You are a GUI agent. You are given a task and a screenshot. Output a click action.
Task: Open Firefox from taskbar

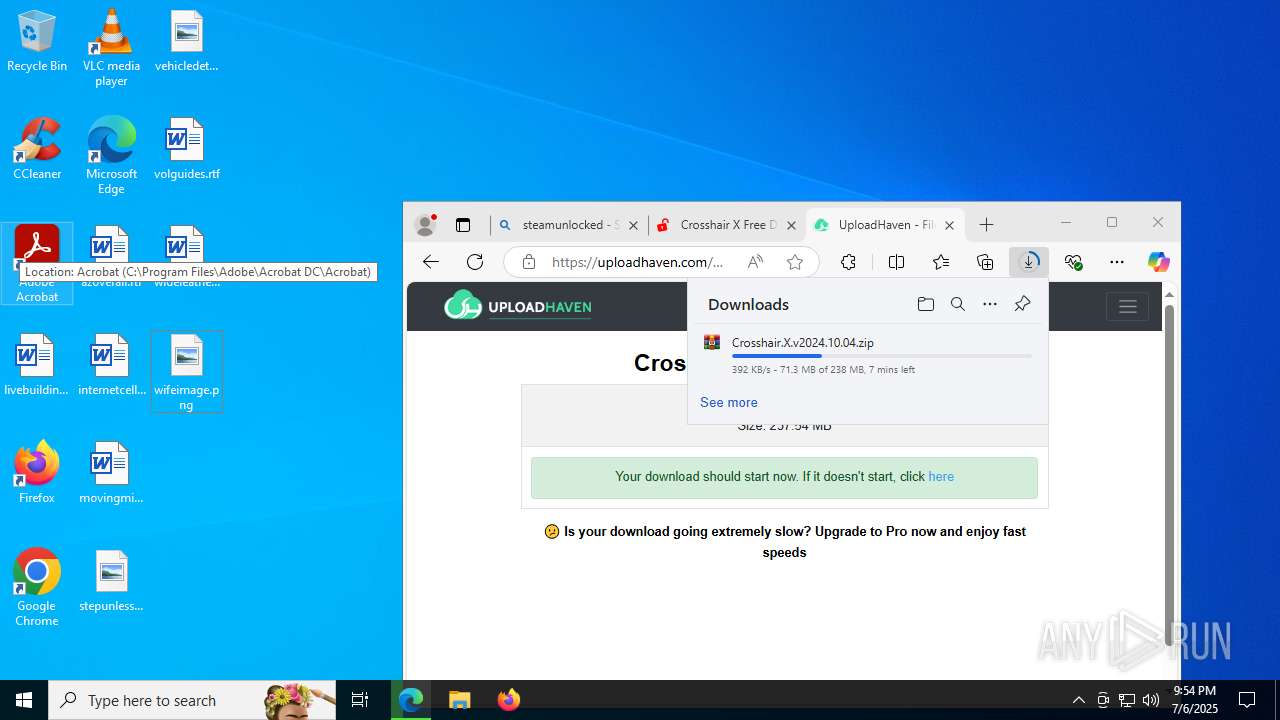click(x=508, y=700)
